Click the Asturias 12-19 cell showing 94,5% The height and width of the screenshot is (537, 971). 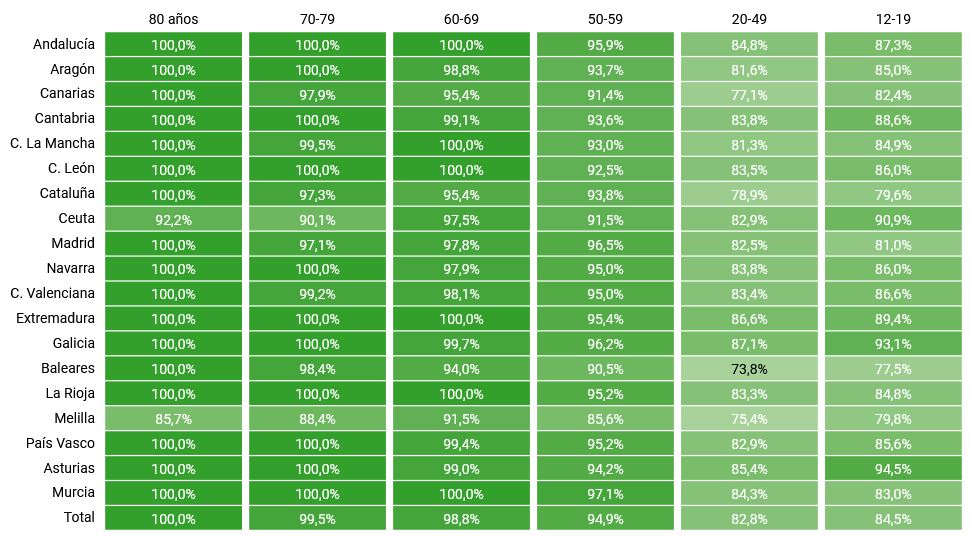pyautogui.click(x=893, y=468)
